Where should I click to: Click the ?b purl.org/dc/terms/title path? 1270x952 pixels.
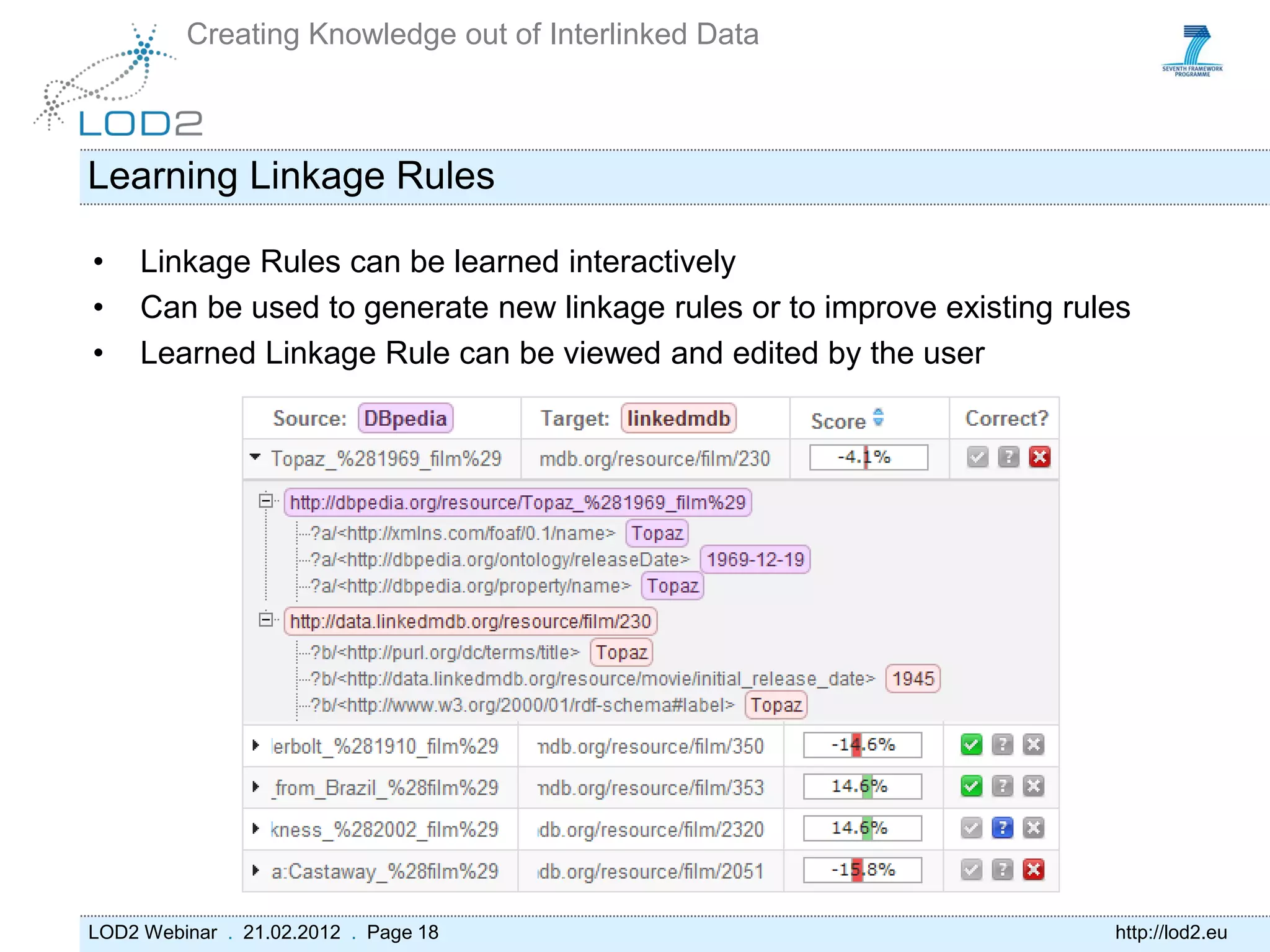445,652
